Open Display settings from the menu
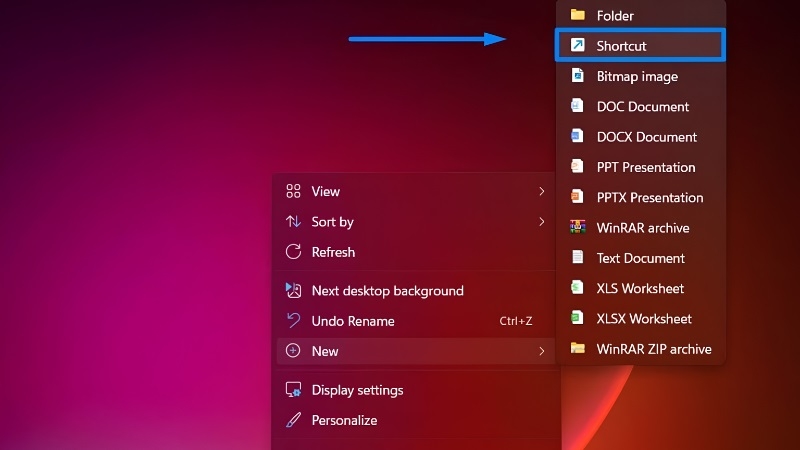 pos(415,390)
